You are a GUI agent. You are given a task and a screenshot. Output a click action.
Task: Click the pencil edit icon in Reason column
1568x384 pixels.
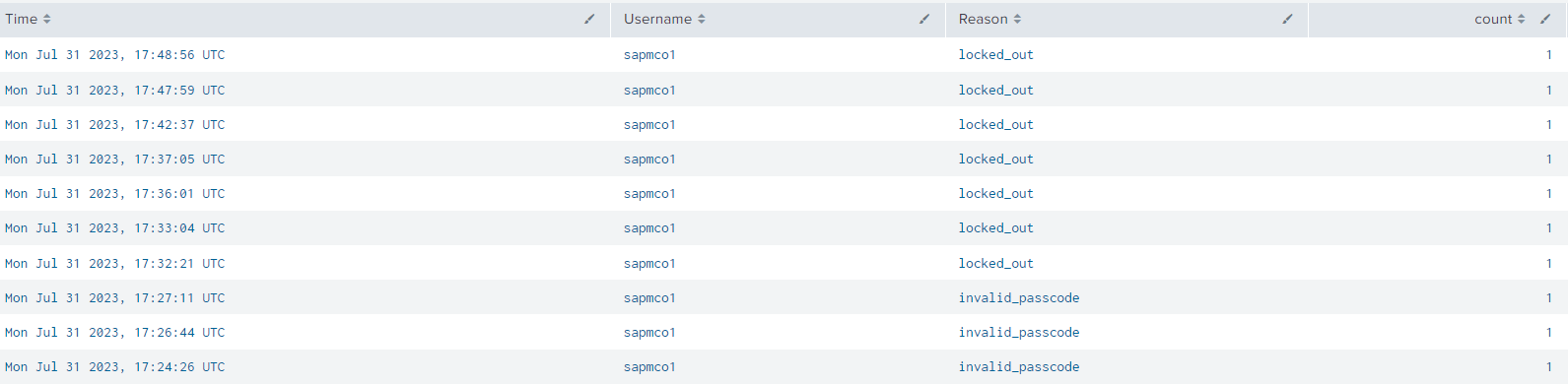pos(1287,19)
